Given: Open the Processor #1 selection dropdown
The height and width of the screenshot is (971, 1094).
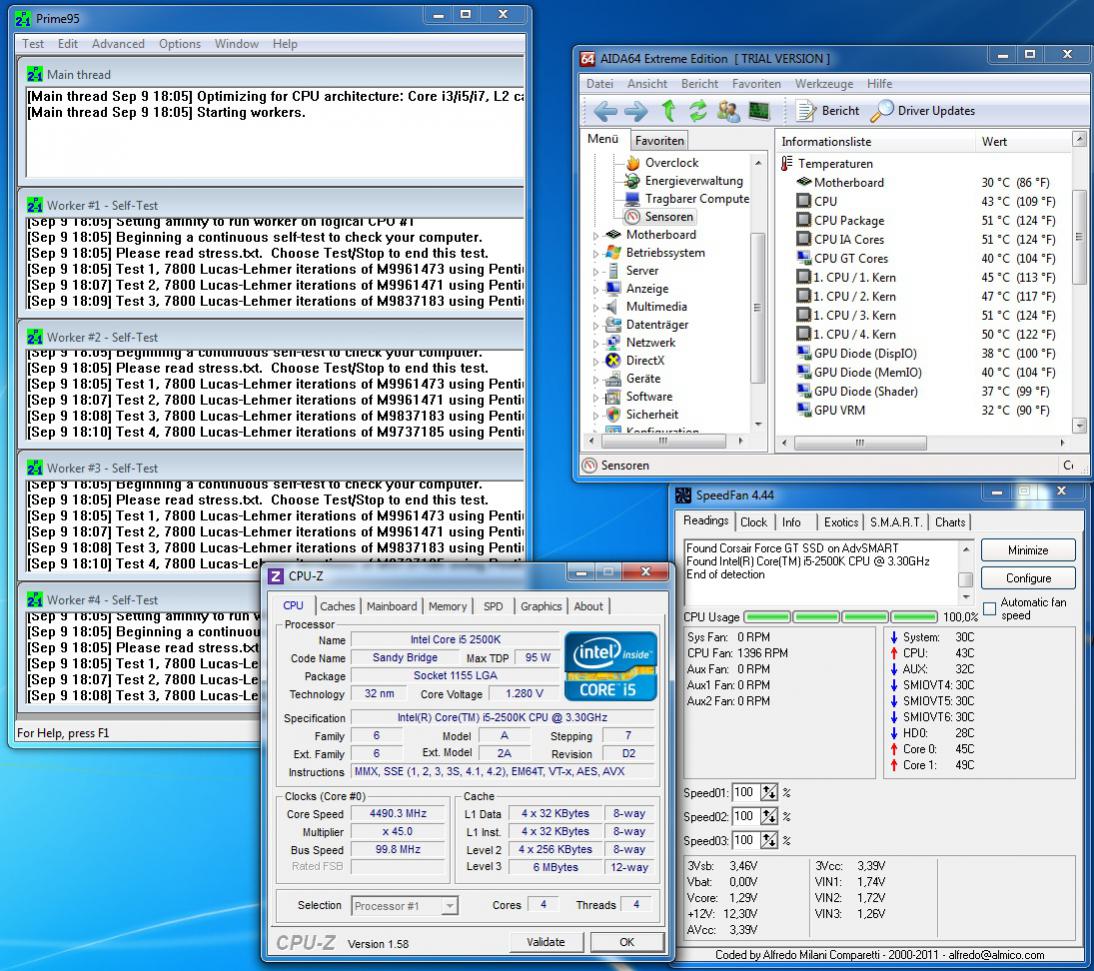Looking at the screenshot, I should (x=449, y=906).
